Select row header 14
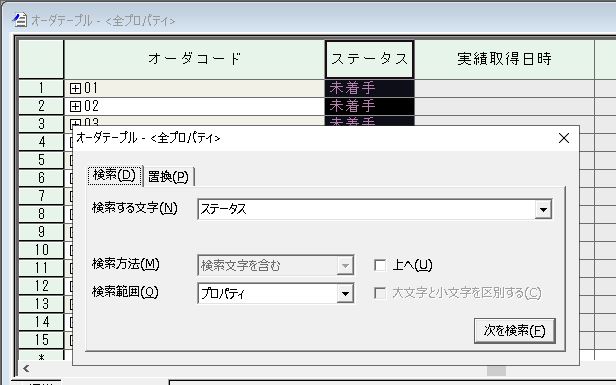This screenshot has width=616, height=385. pyautogui.click(x=41, y=322)
